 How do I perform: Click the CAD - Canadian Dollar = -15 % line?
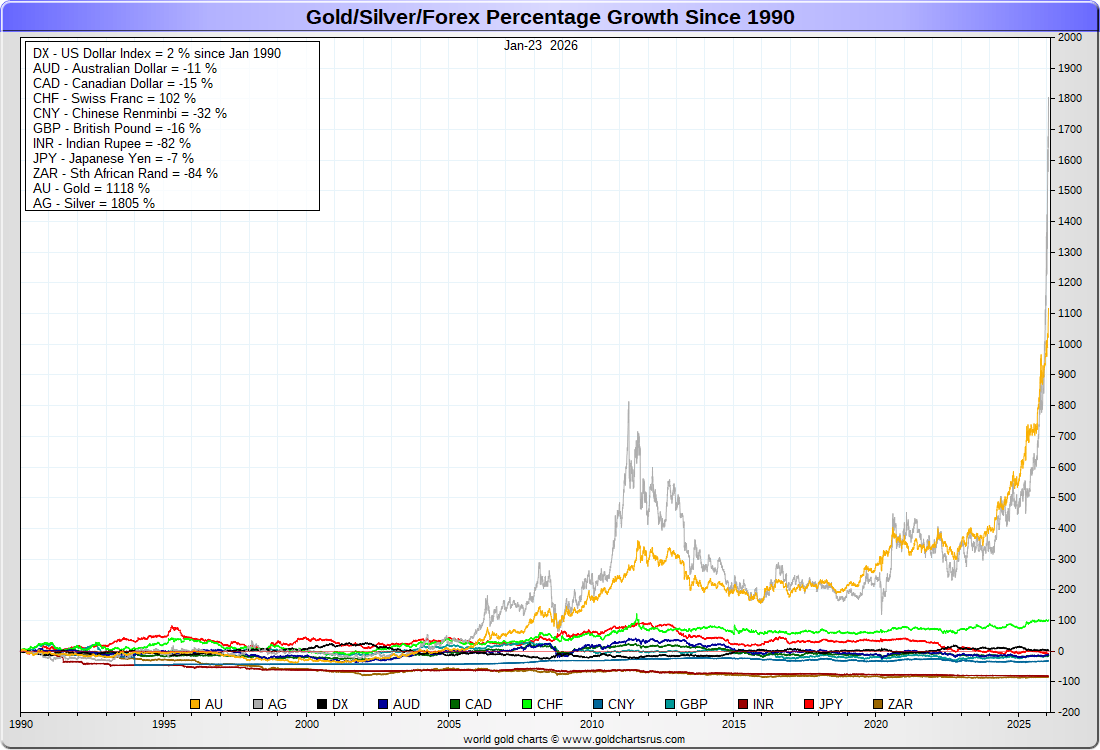(x=123, y=83)
